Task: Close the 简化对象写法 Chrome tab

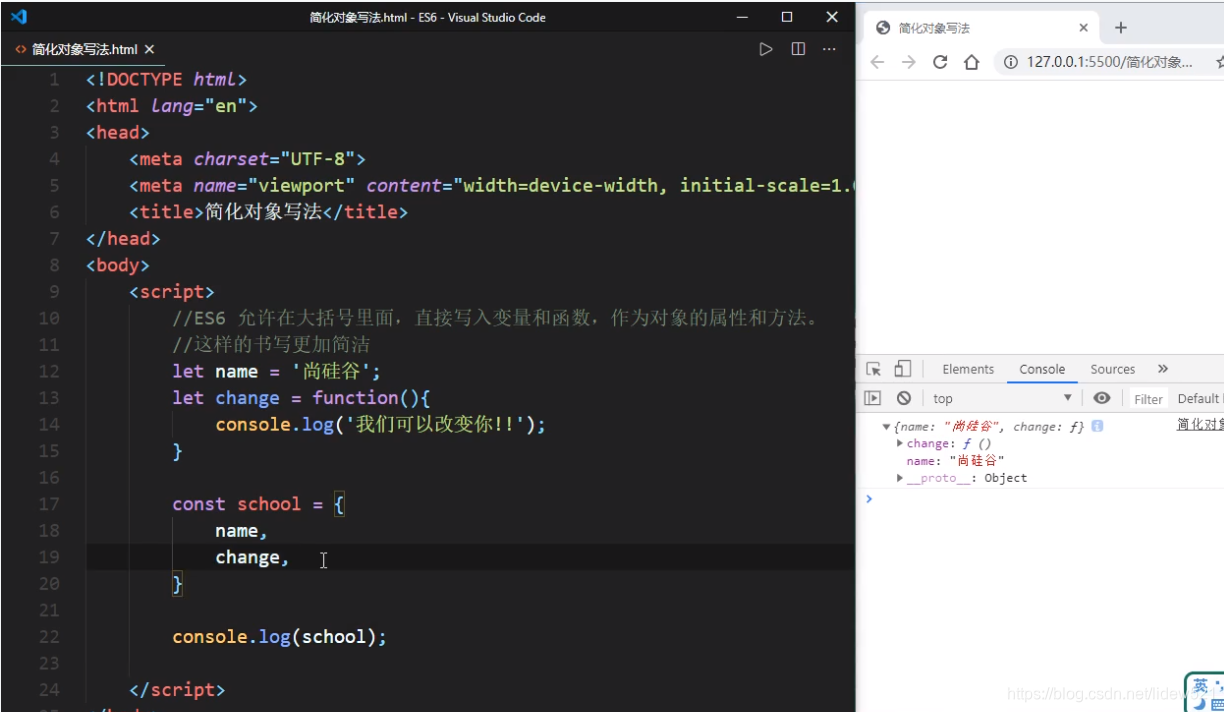Action: [1083, 28]
